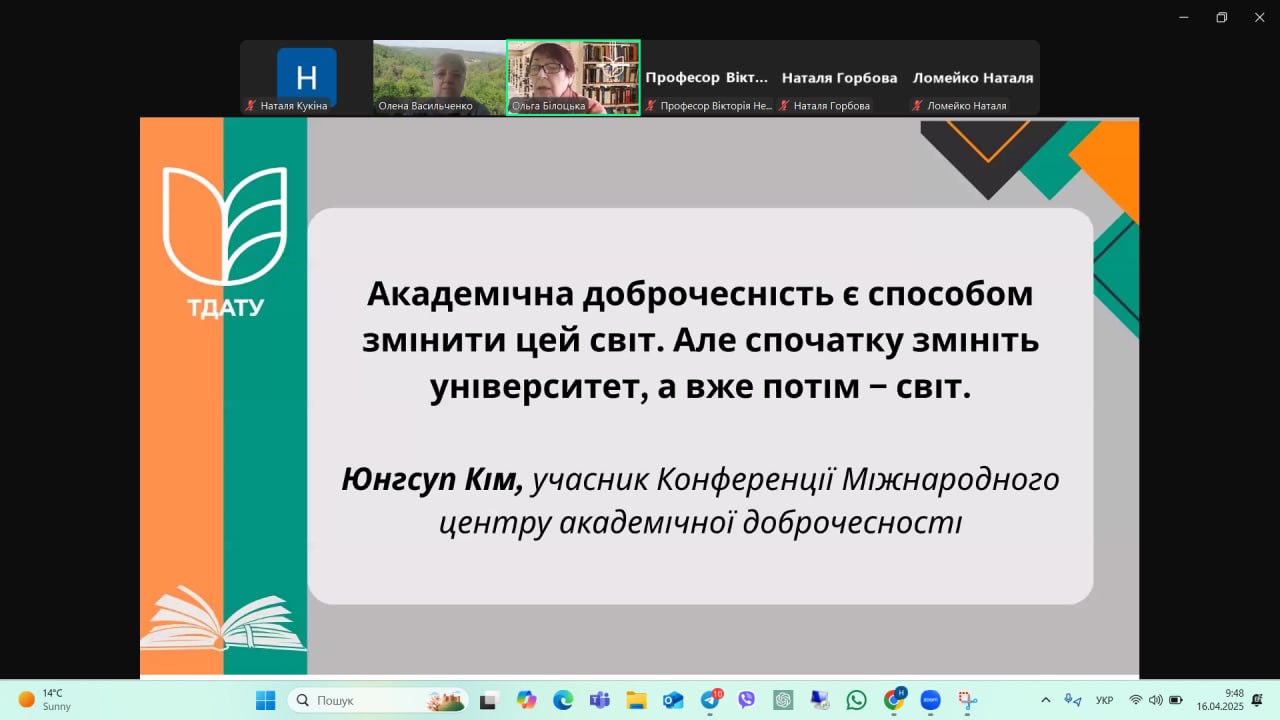
Task: Launch Microsoft Copilot from the taskbar
Action: [526, 700]
